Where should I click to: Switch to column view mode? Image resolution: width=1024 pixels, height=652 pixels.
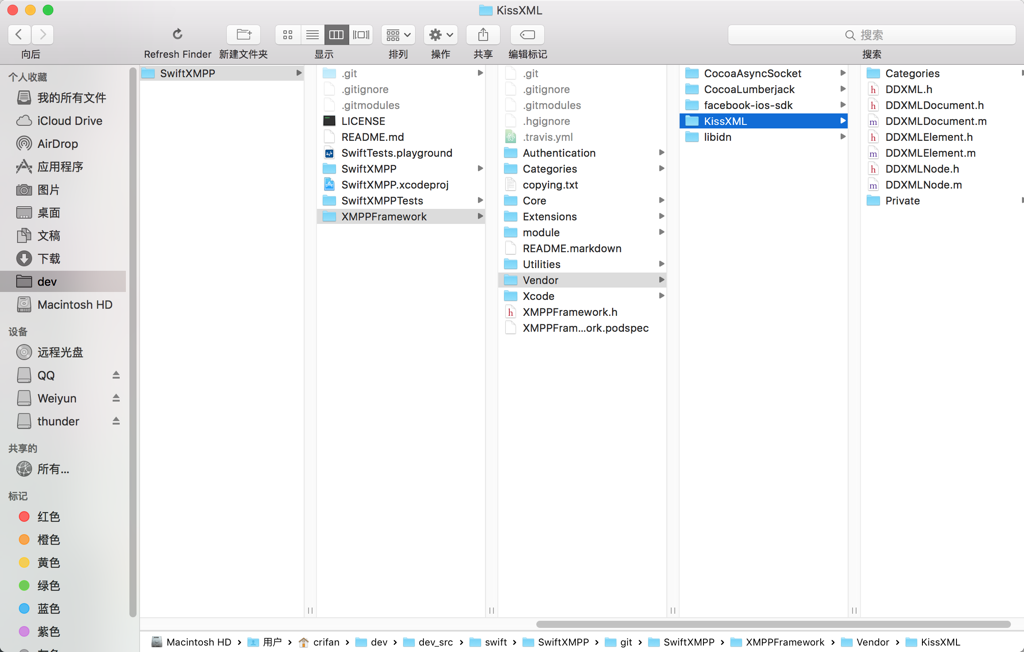tap(336, 35)
